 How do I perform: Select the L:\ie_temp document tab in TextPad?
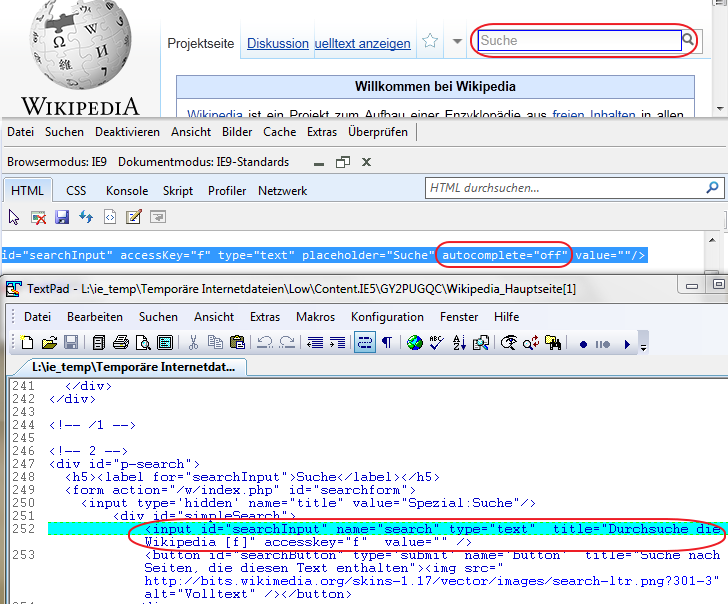coord(134,367)
